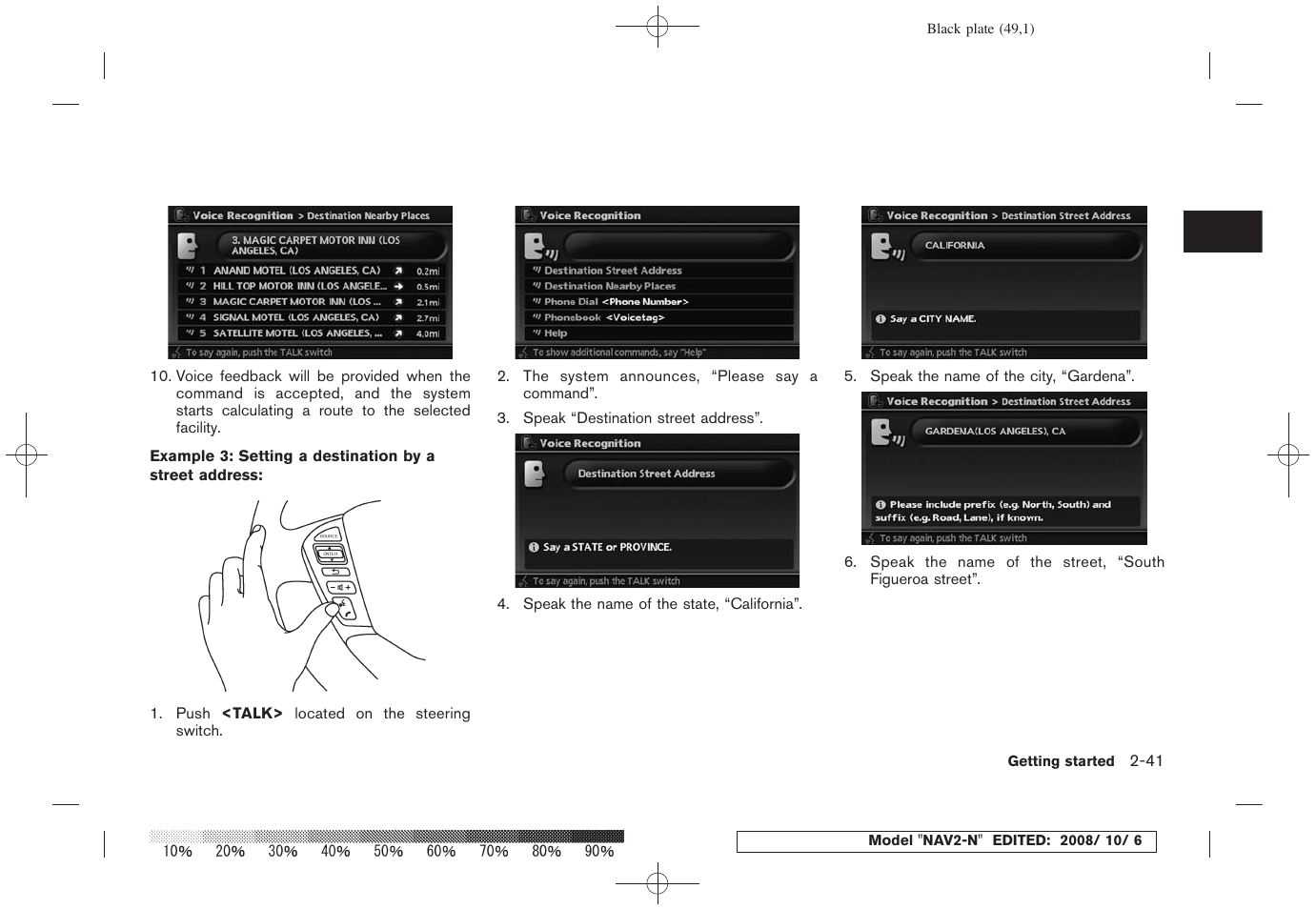
Task: Click the 4.0mi distance value
Action: click(428, 334)
